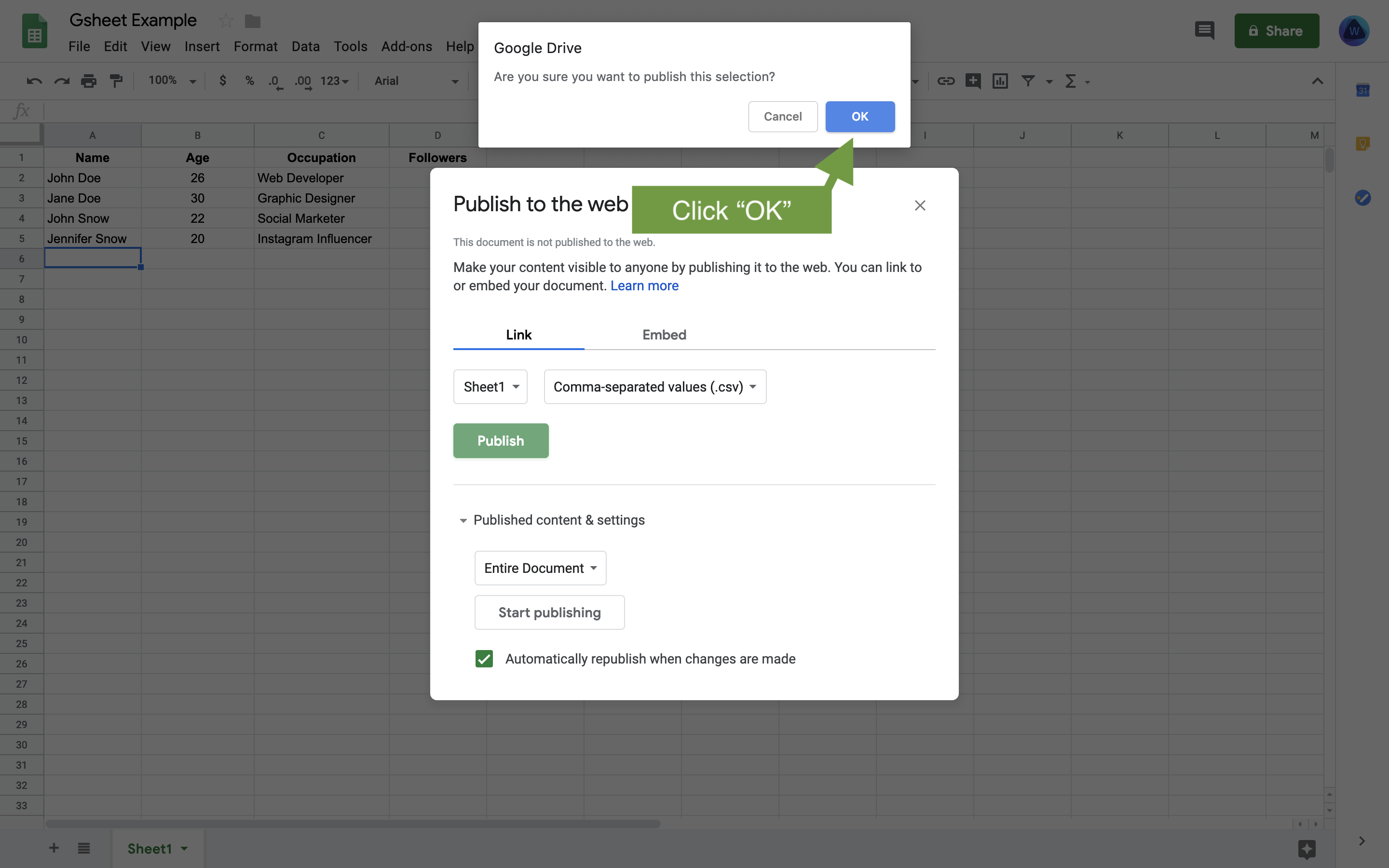Click Cancel in Google Drive dialog

coord(783,117)
